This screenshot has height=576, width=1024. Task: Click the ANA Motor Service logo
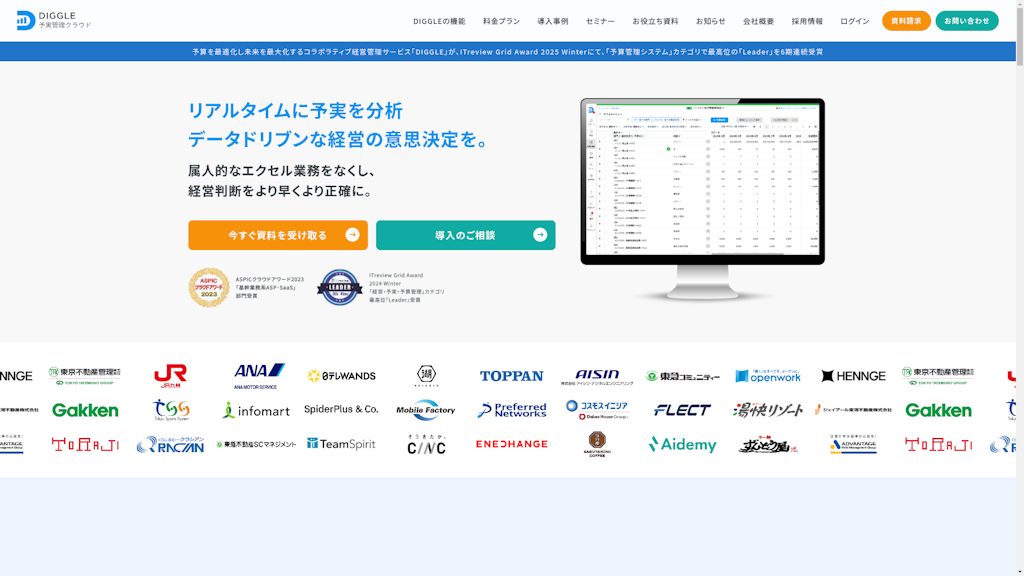[258, 375]
